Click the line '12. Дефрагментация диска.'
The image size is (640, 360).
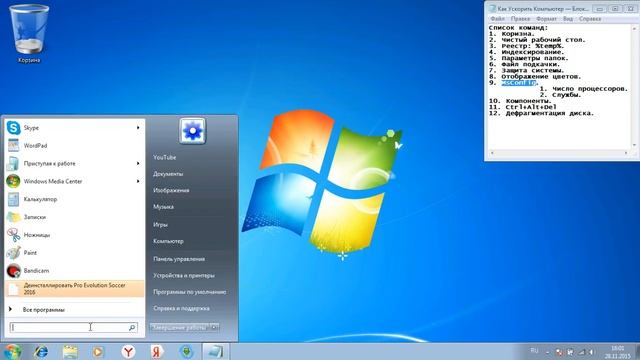[541, 113]
